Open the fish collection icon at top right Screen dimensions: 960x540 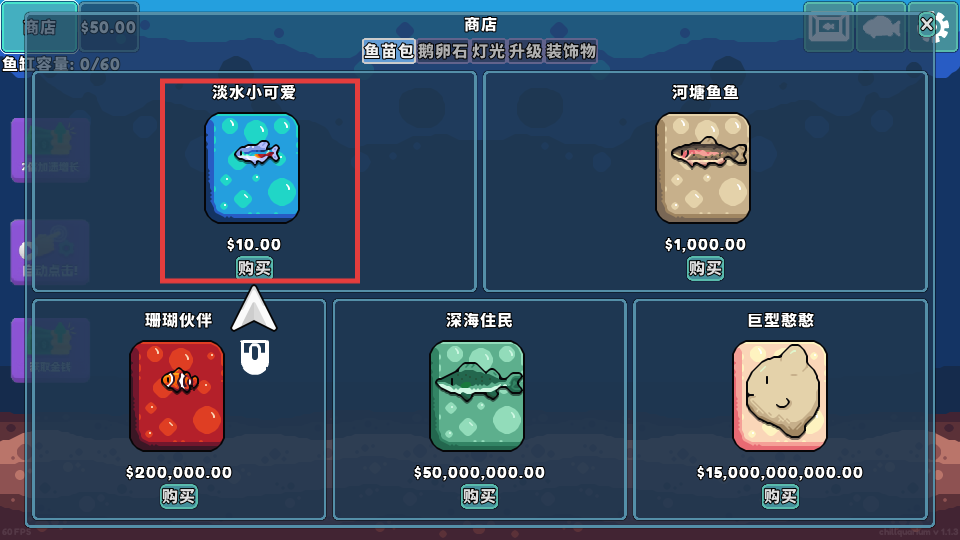pyautogui.click(x=880, y=27)
